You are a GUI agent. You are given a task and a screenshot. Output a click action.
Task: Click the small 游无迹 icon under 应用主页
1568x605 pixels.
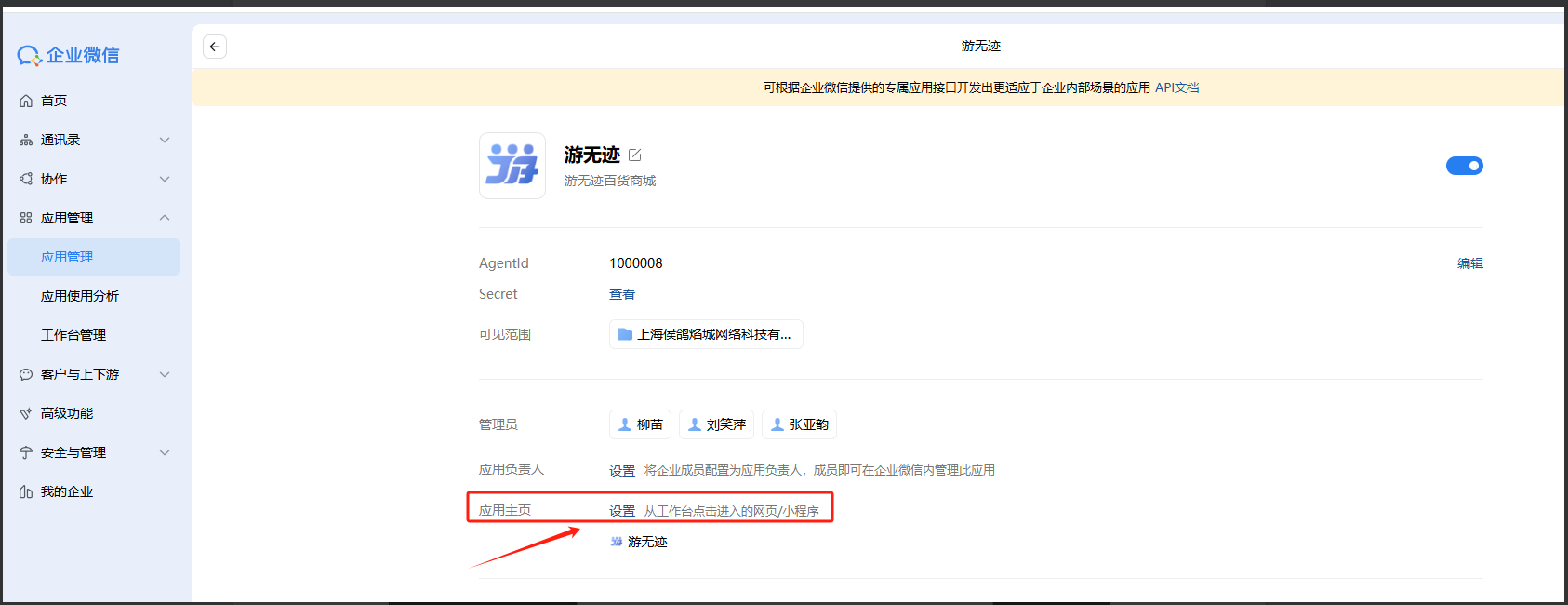(616, 542)
